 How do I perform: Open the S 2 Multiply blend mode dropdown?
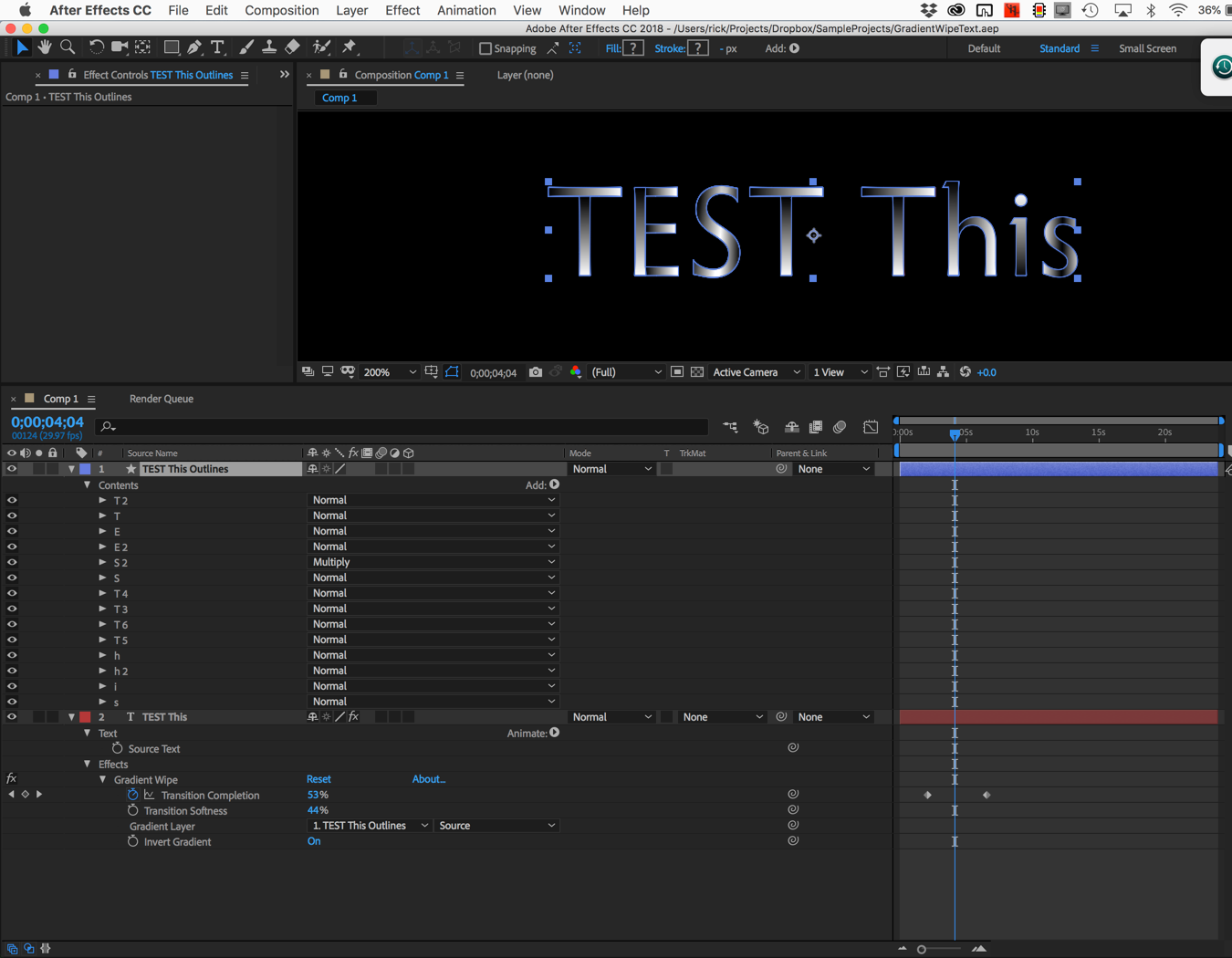click(x=433, y=562)
